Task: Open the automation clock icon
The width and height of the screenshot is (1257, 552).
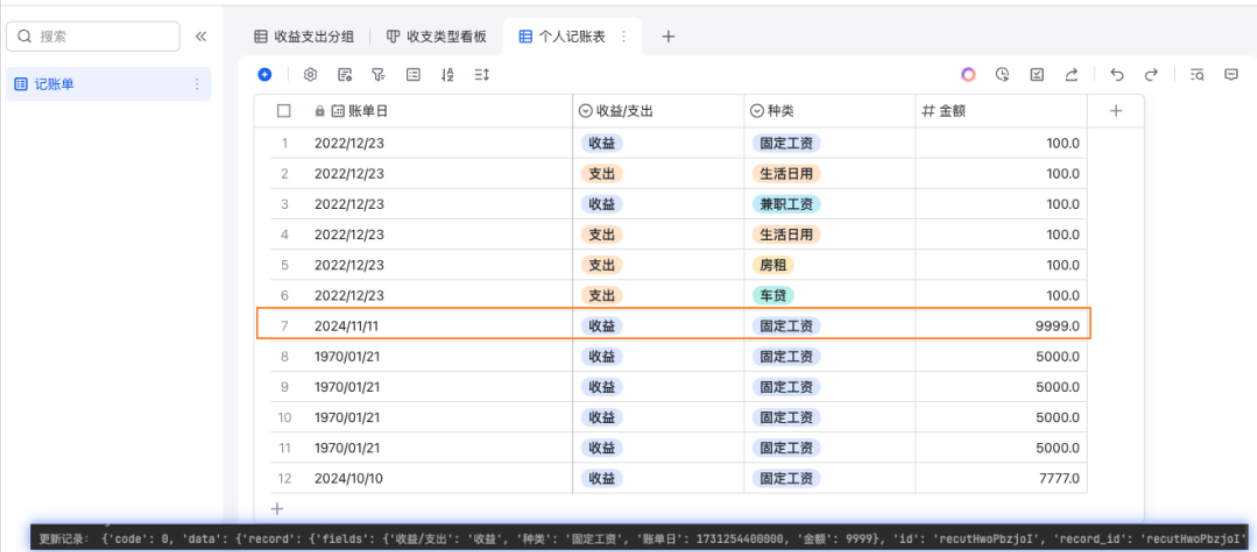Action: point(1003,74)
